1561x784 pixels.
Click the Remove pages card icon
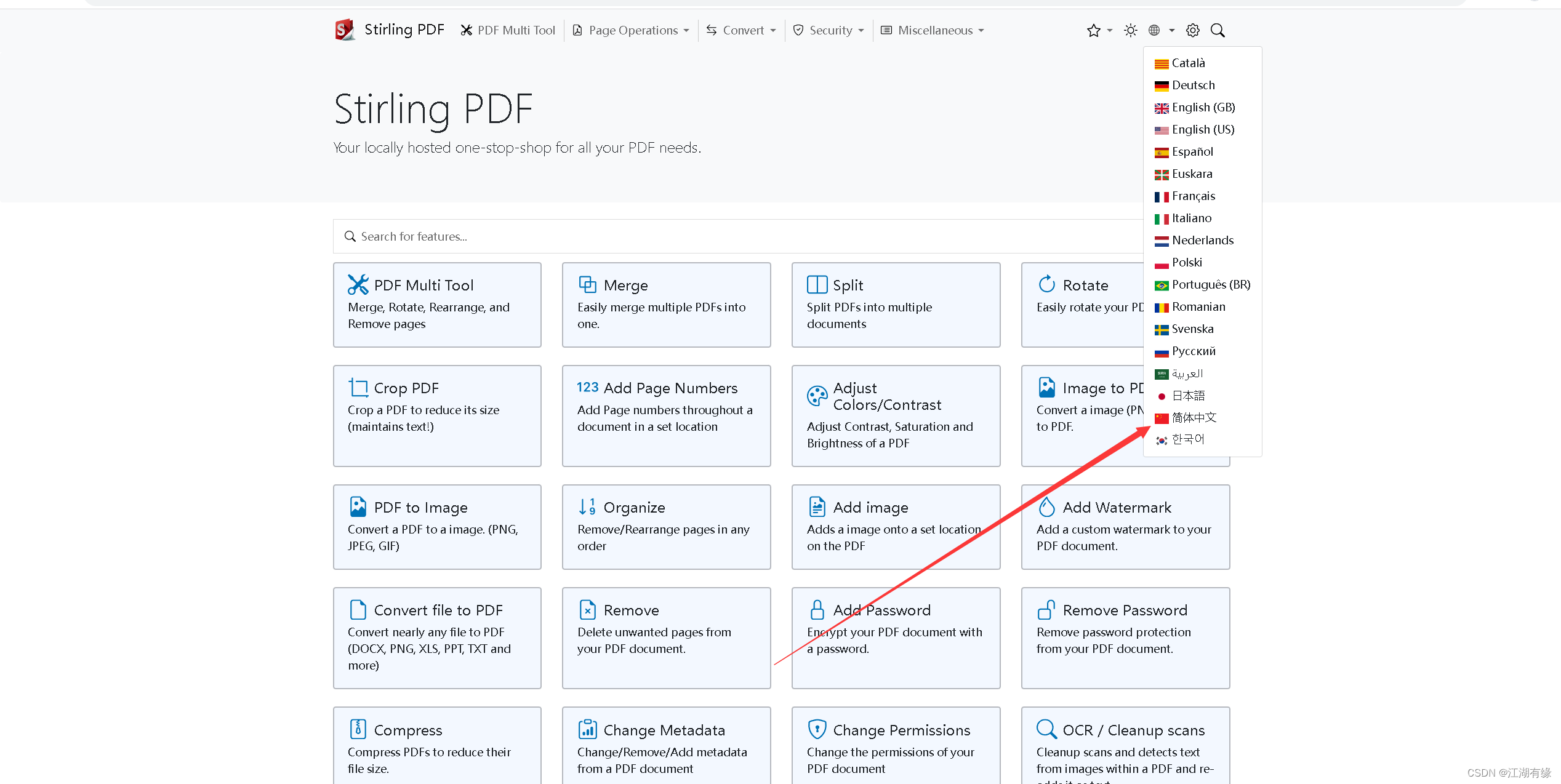[588, 609]
